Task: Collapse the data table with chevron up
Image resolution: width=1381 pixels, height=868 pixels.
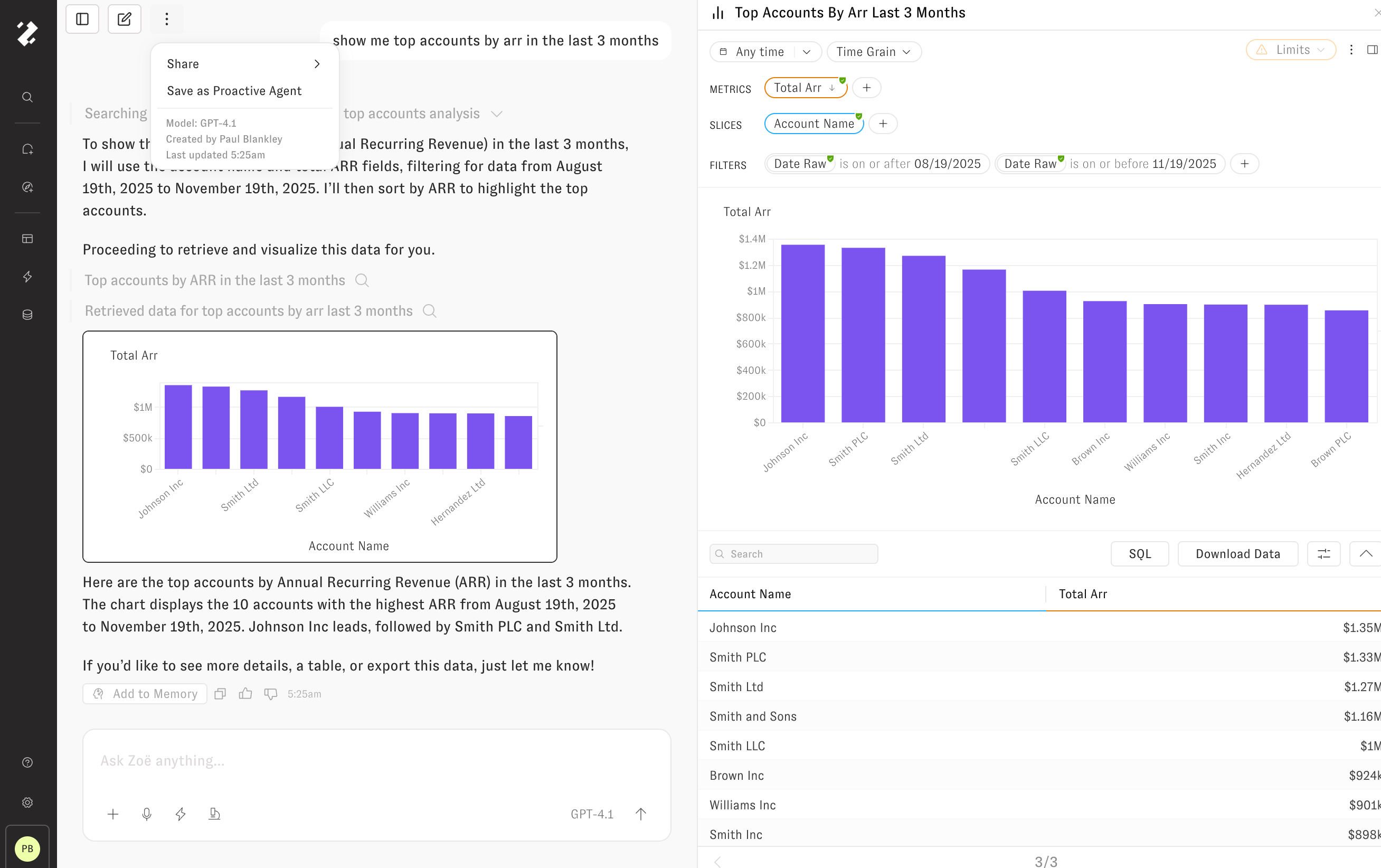Action: [1366, 554]
